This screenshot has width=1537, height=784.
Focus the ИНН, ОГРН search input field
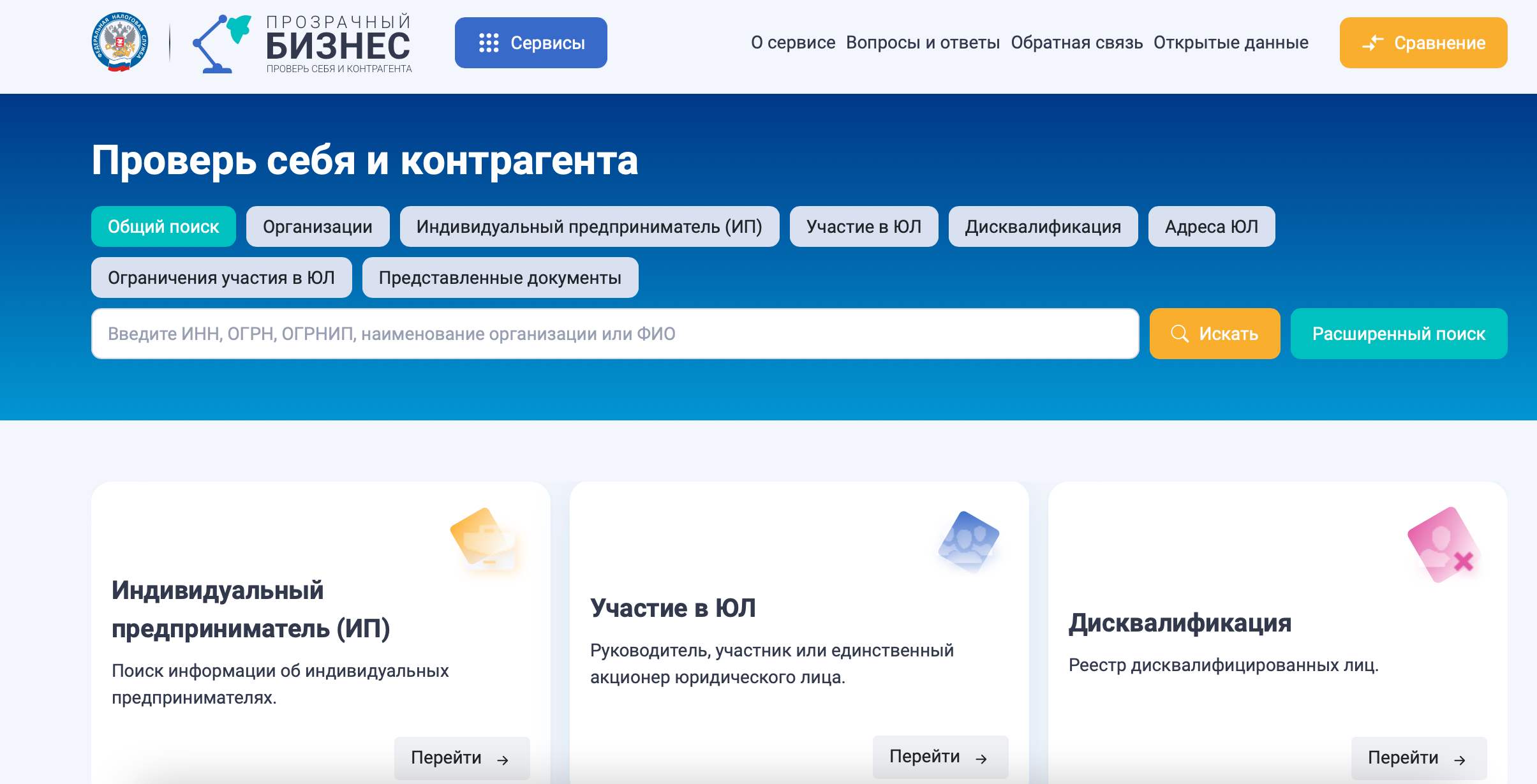point(614,334)
